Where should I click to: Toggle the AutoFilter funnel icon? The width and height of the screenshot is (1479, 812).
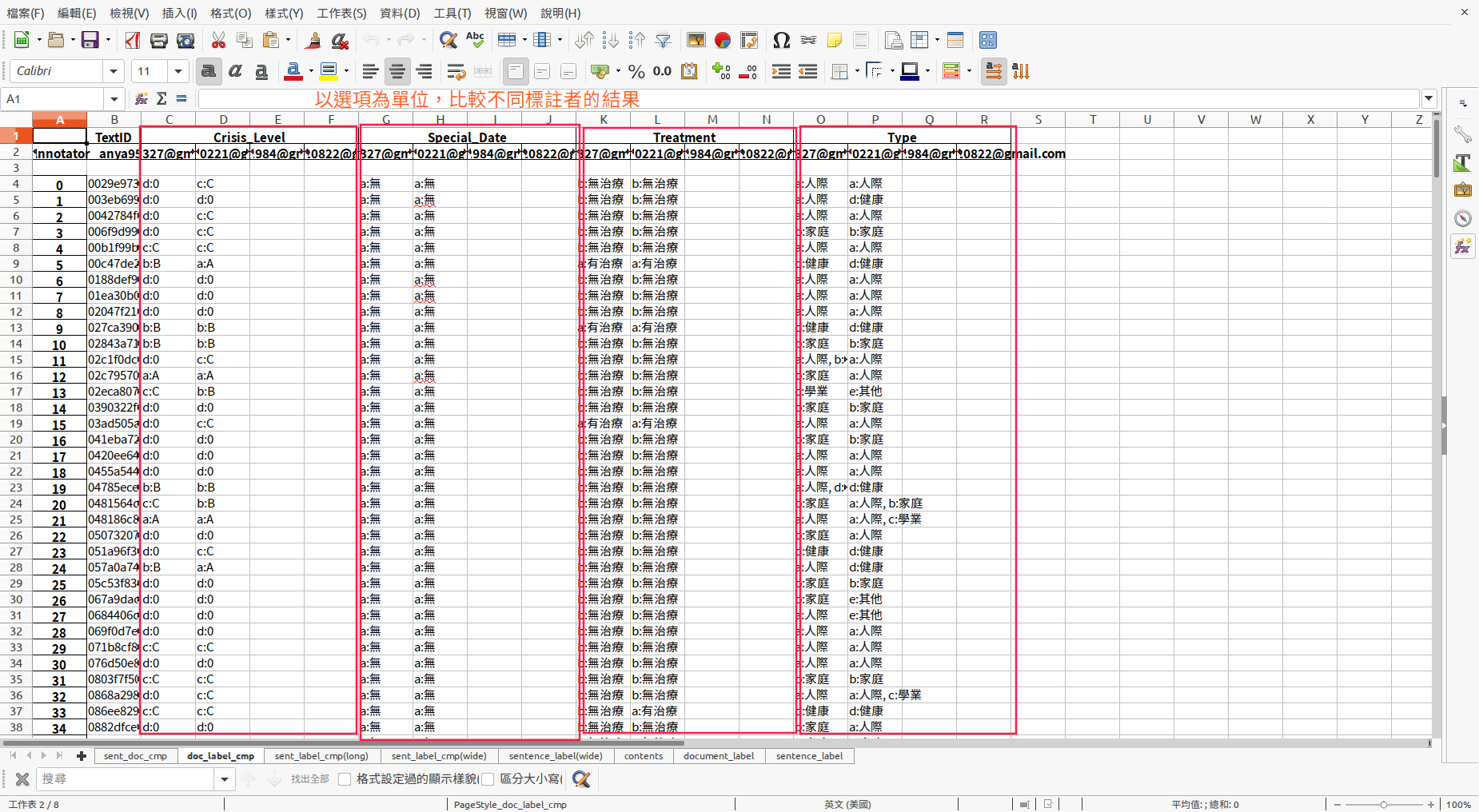[664, 40]
